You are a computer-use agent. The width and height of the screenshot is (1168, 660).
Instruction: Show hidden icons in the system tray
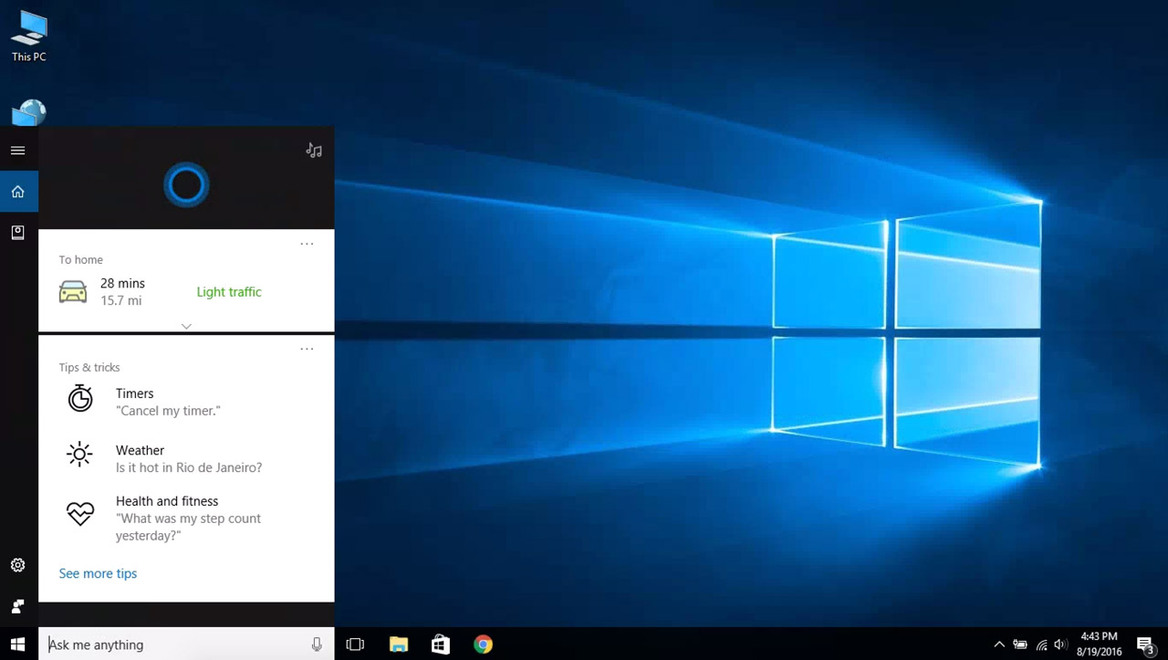tap(999, 645)
